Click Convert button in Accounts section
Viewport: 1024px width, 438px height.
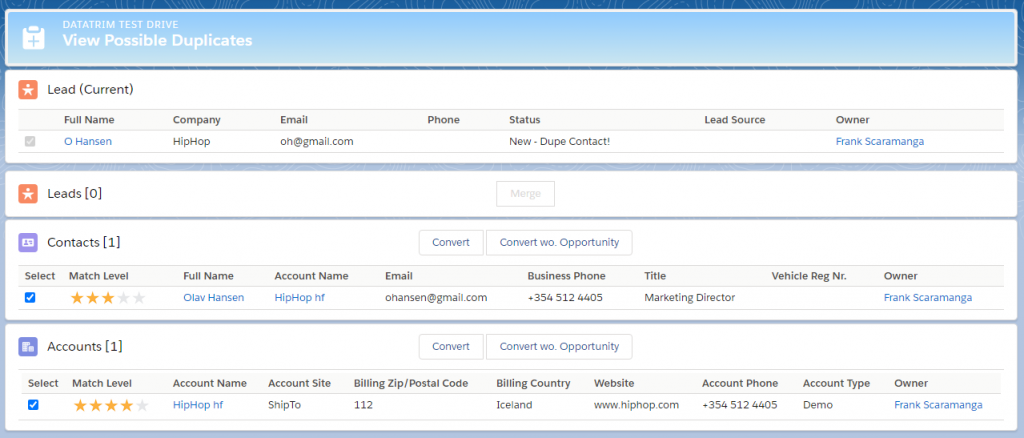[451, 347]
